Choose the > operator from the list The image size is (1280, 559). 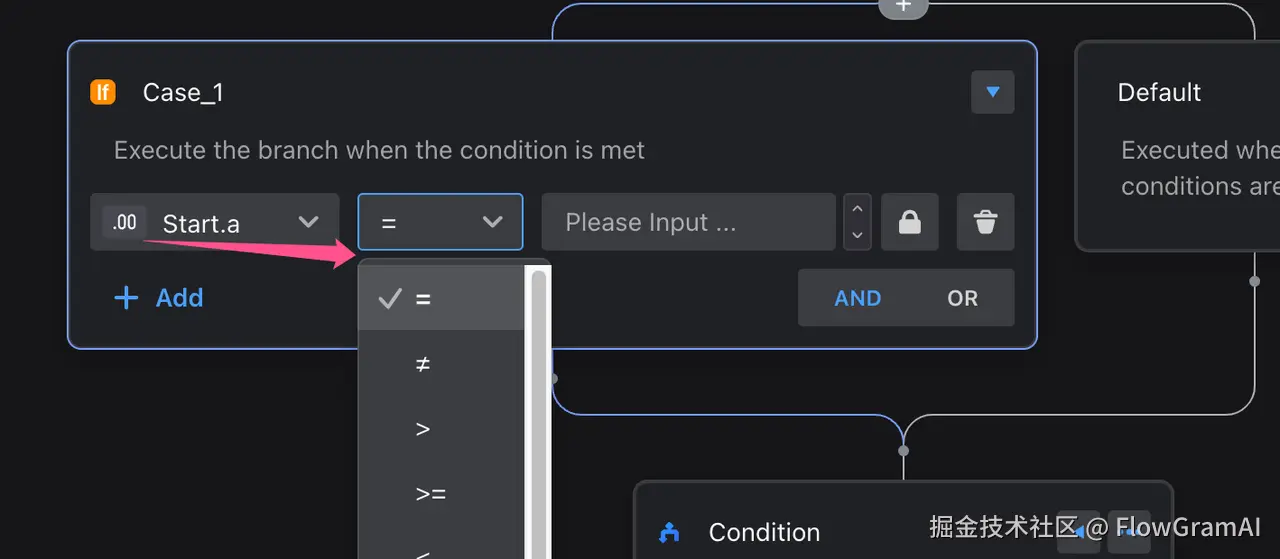(x=423, y=429)
